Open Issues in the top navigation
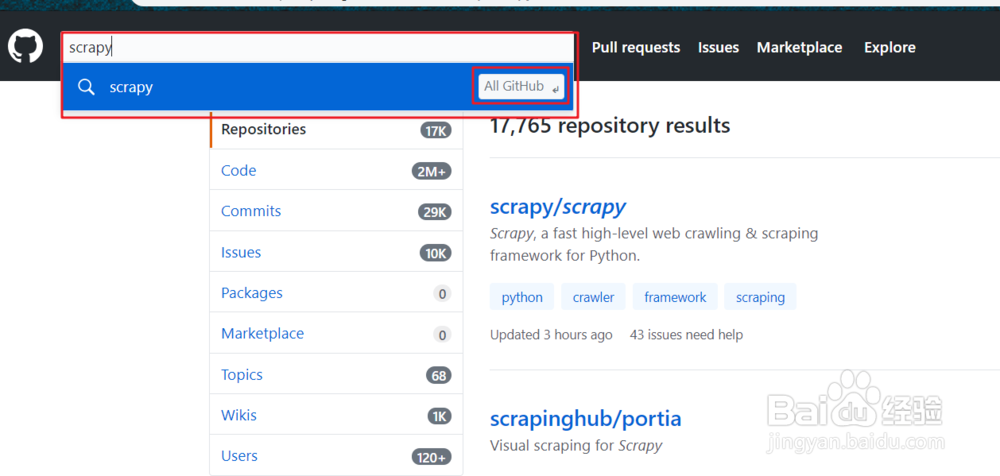1000x476 pixels. (718, 47)
